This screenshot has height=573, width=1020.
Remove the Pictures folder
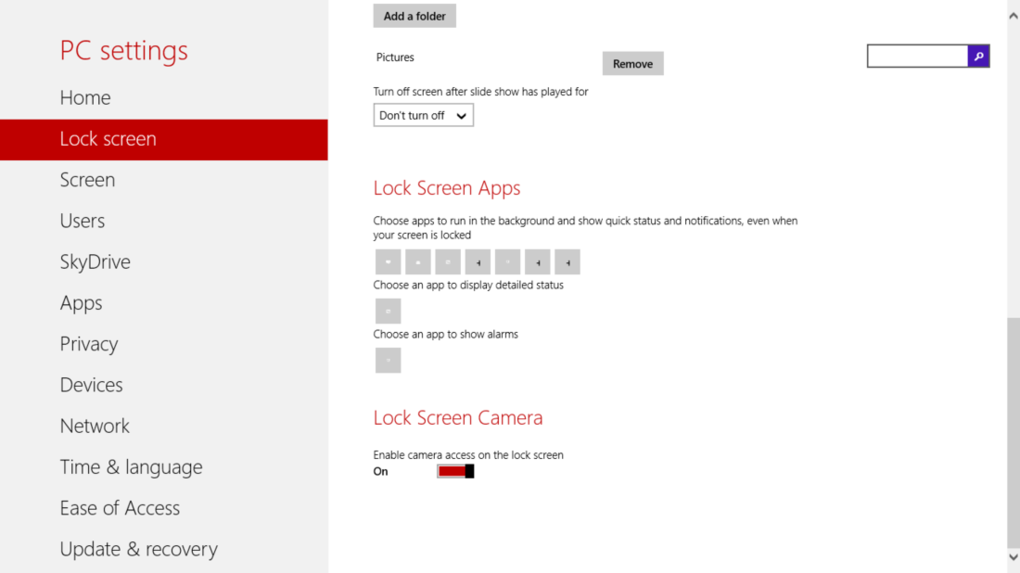632,64
